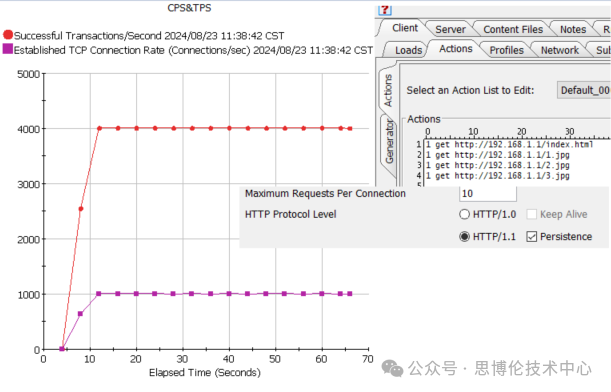Image resolution: width=611 pixels, height=392 pixels.
Task: Switch to the Server tab
Action: [450, 30]
